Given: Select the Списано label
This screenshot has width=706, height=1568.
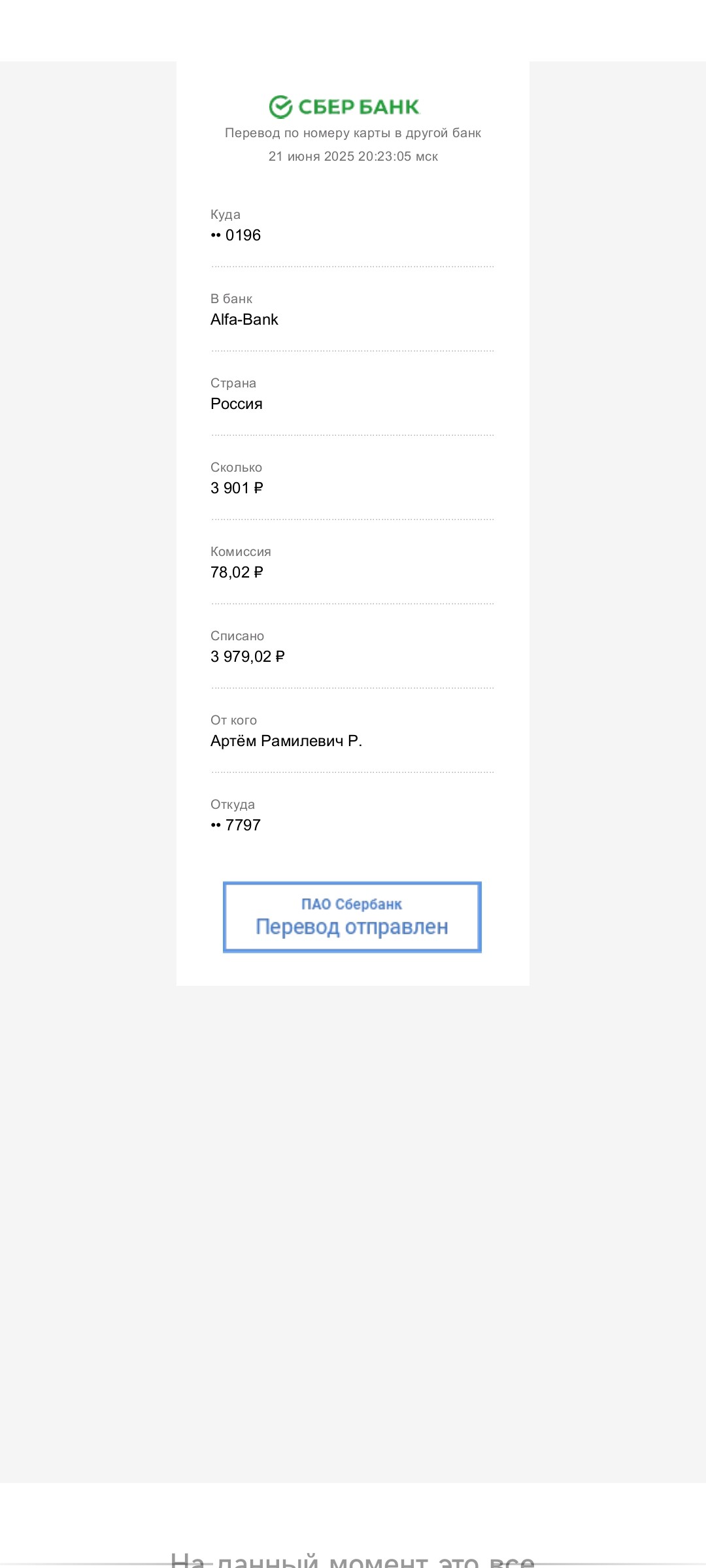Looking at the screenshot, I should click(x=237, y=636).
